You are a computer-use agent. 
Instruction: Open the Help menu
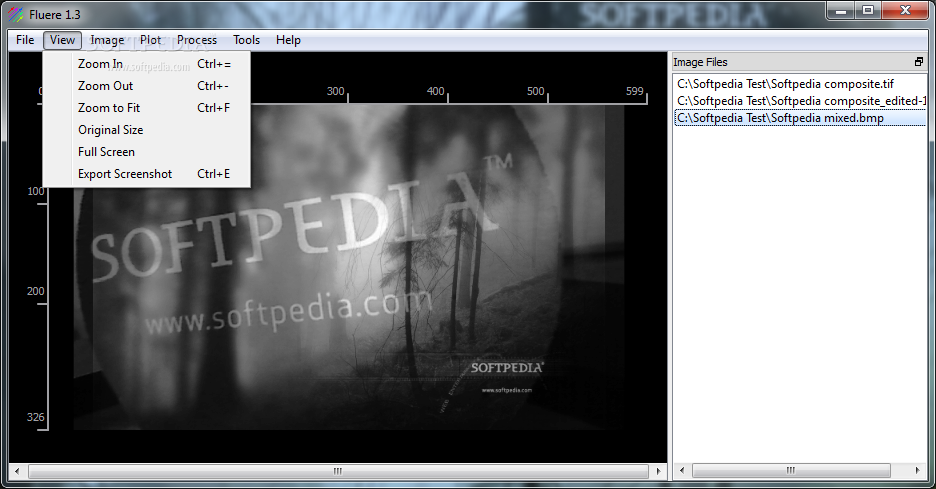click(x=288, y=40)
